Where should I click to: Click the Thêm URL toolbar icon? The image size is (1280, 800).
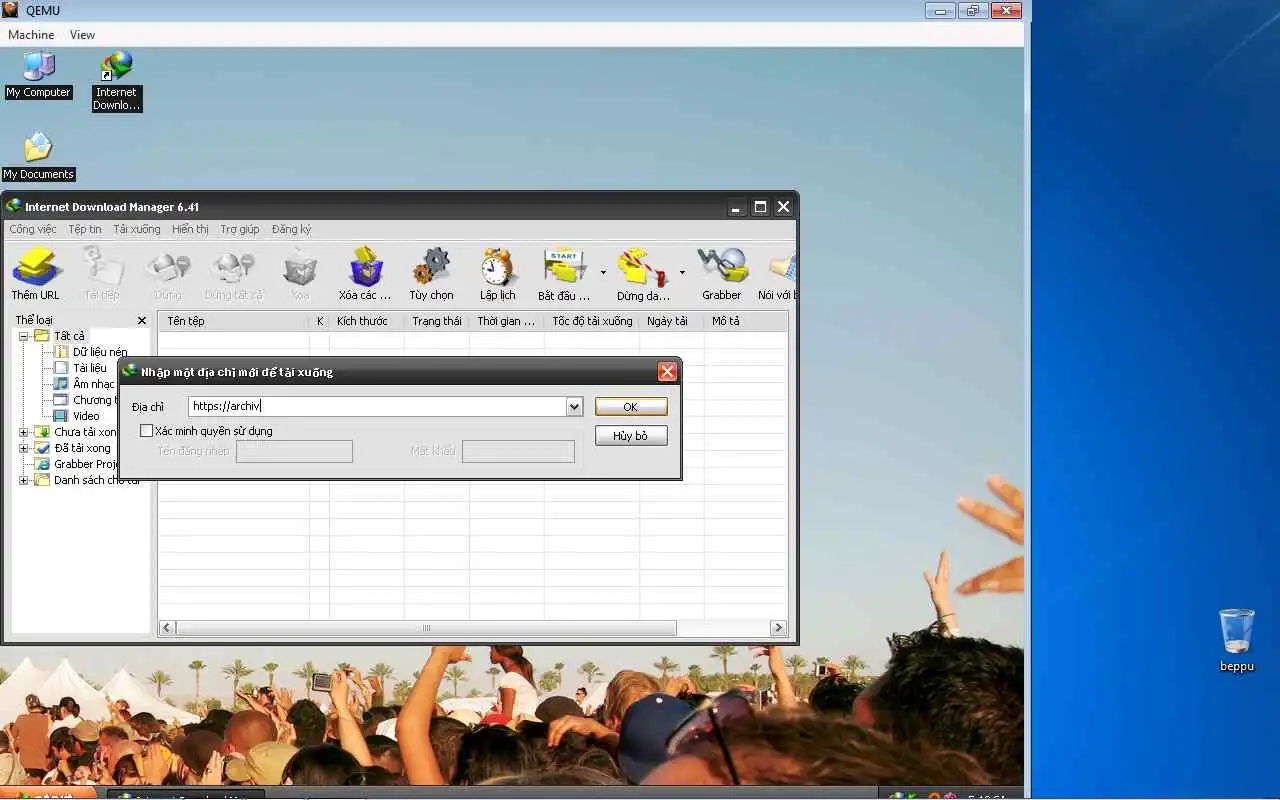click(x=36, y=273)
